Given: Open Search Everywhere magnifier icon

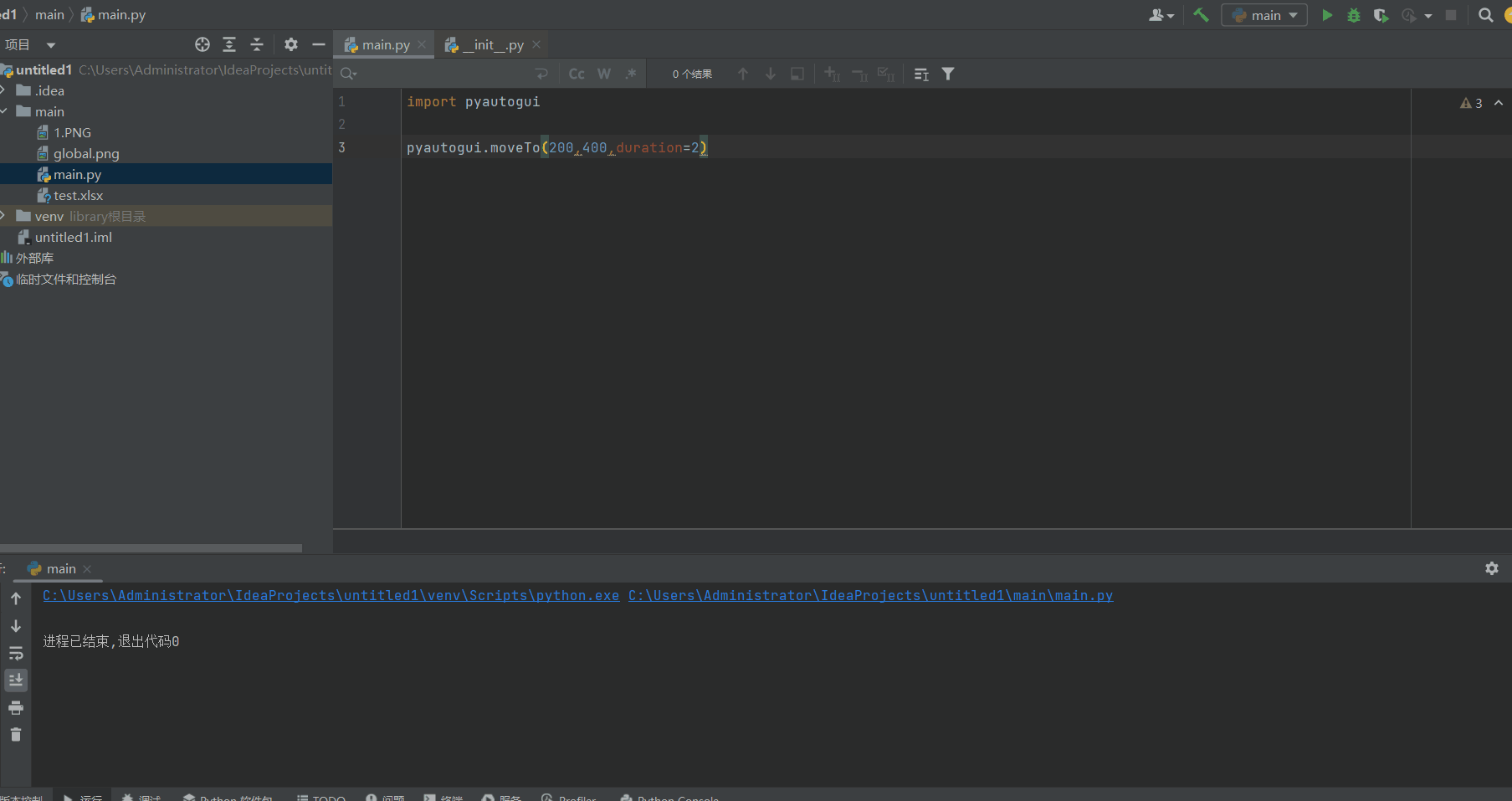Looking at the screenshot, I should click(1485, 15).
